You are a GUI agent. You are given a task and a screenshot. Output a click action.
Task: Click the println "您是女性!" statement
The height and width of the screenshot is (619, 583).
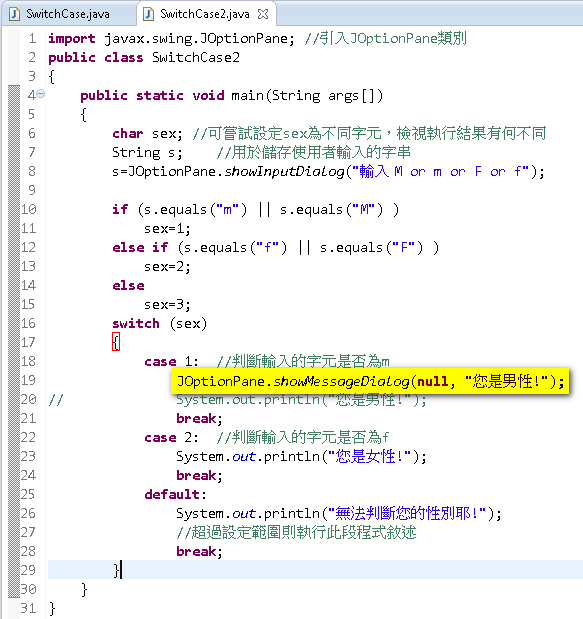point(302,457)
